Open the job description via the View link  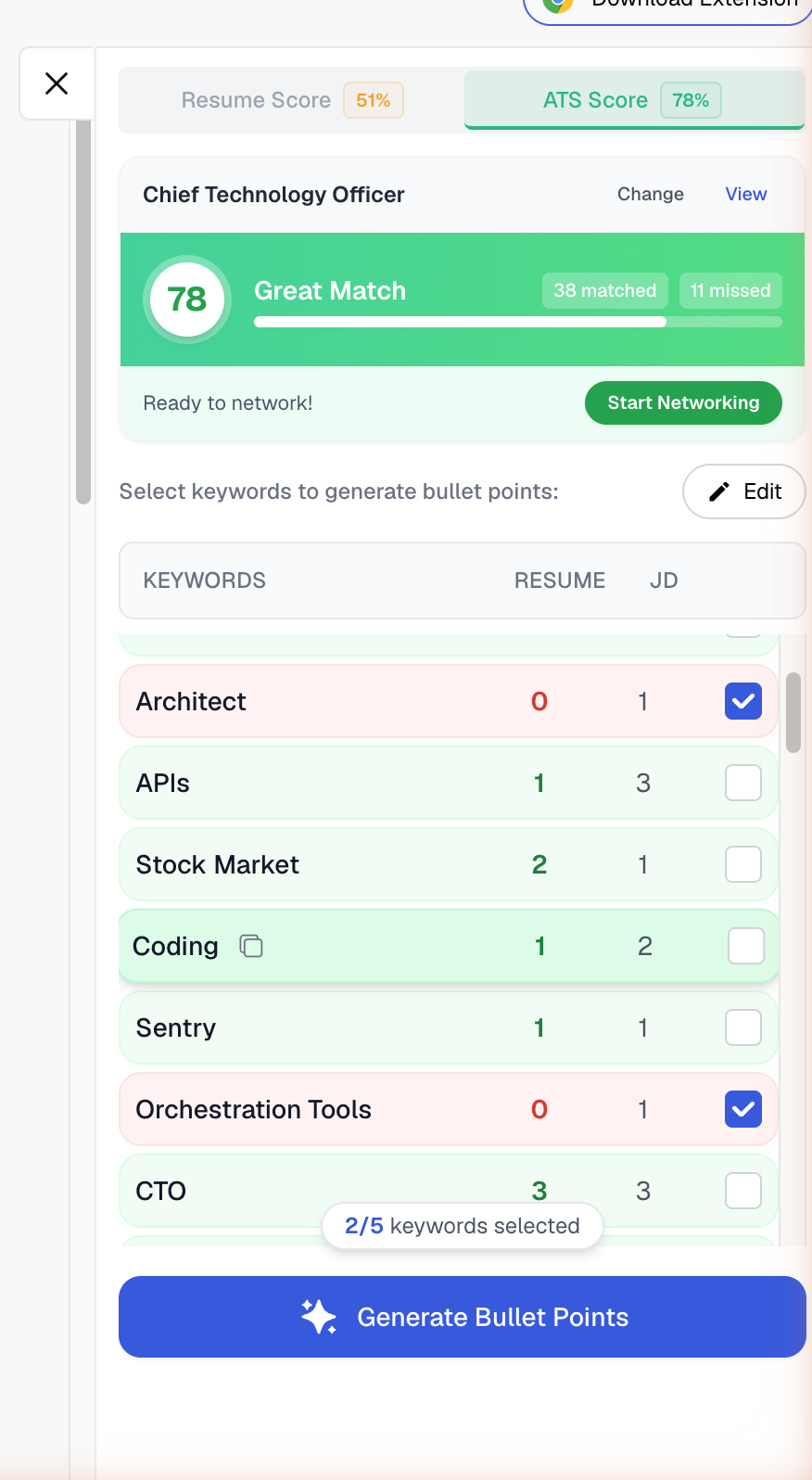[x=745, y=194]
